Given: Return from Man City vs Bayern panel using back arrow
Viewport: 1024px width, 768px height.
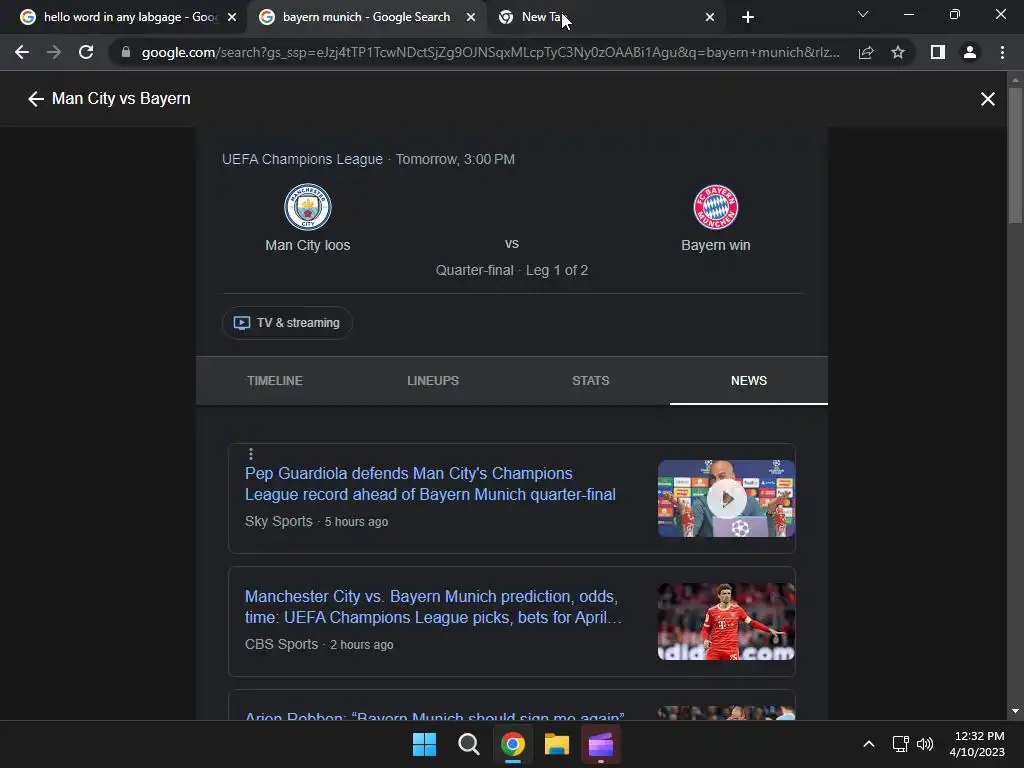Looking at the screenshot, I should pos(35,99).
